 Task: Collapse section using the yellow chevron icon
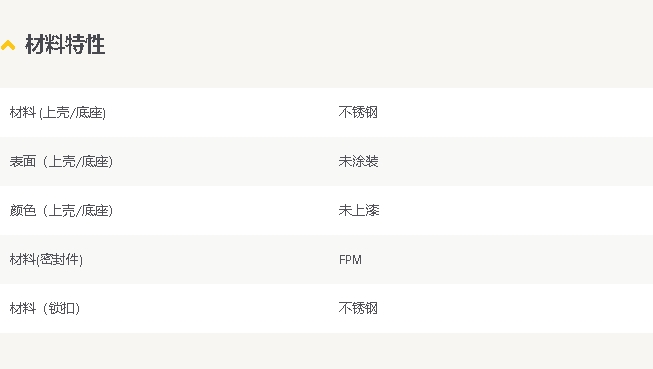8,45
